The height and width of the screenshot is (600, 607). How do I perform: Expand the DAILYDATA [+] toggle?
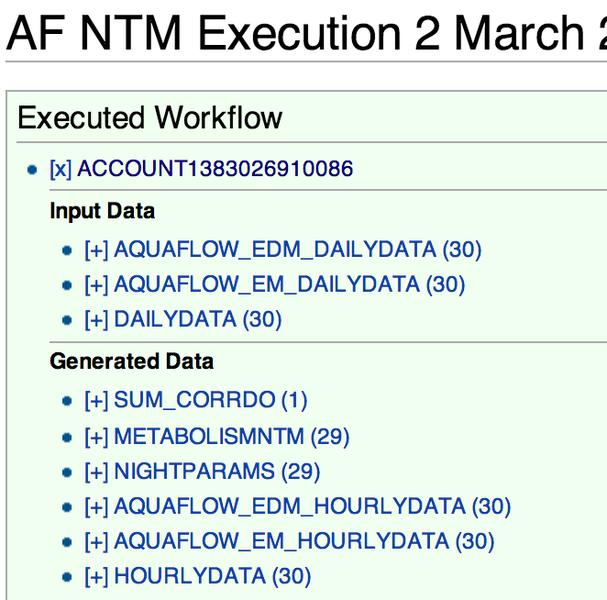coord(96,319)
